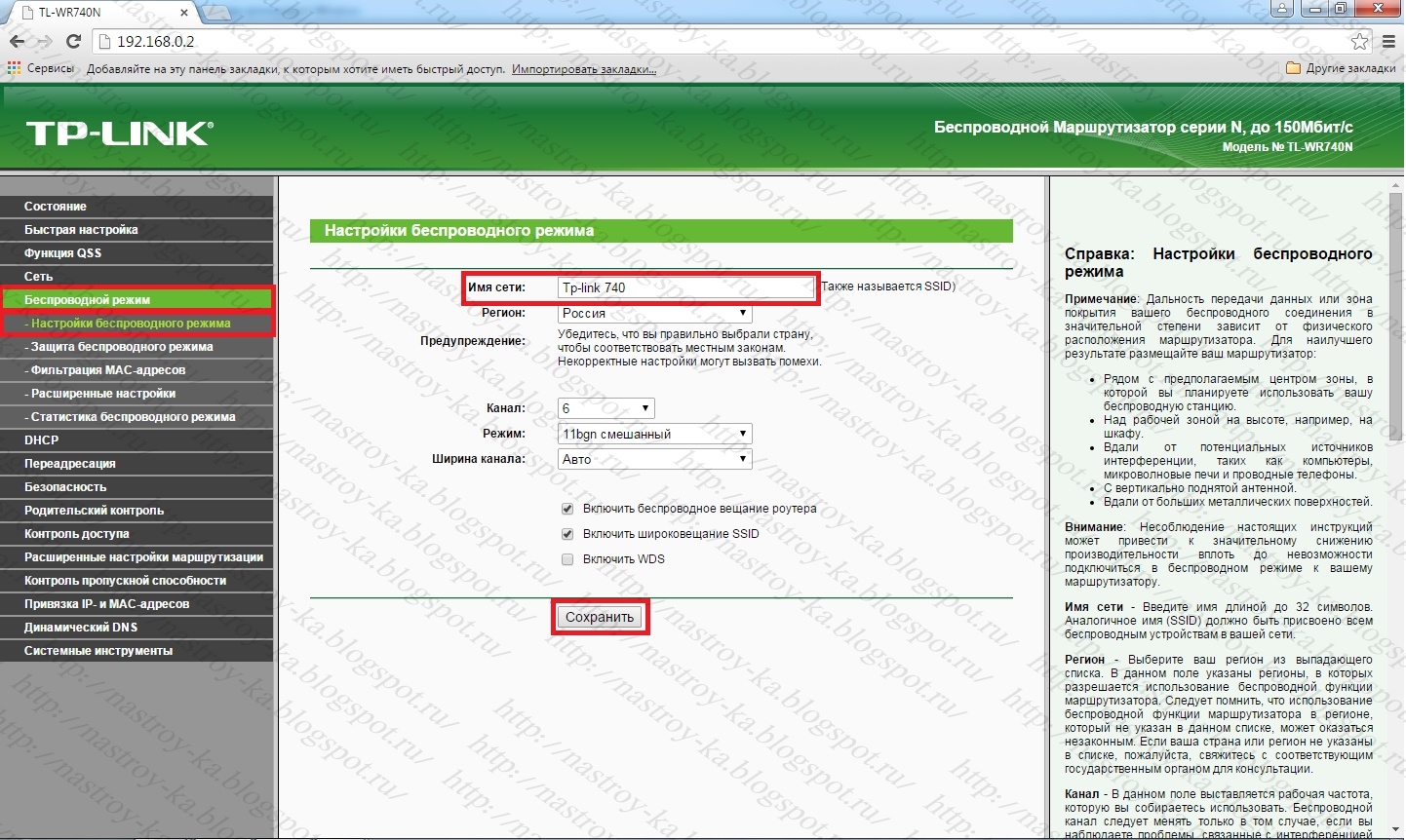
Task: Open Привязка IP- и MAC-адресов menu item
Action: (x=137, y=604)
